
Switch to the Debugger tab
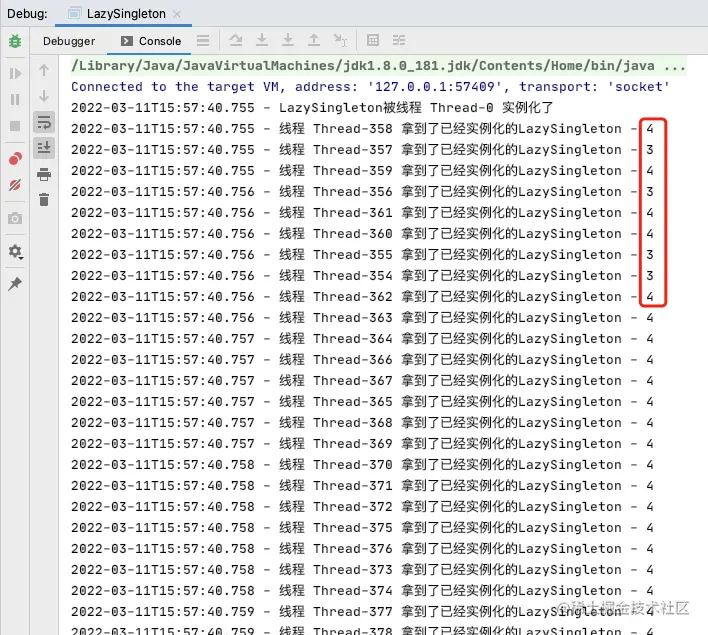[69, 41]
